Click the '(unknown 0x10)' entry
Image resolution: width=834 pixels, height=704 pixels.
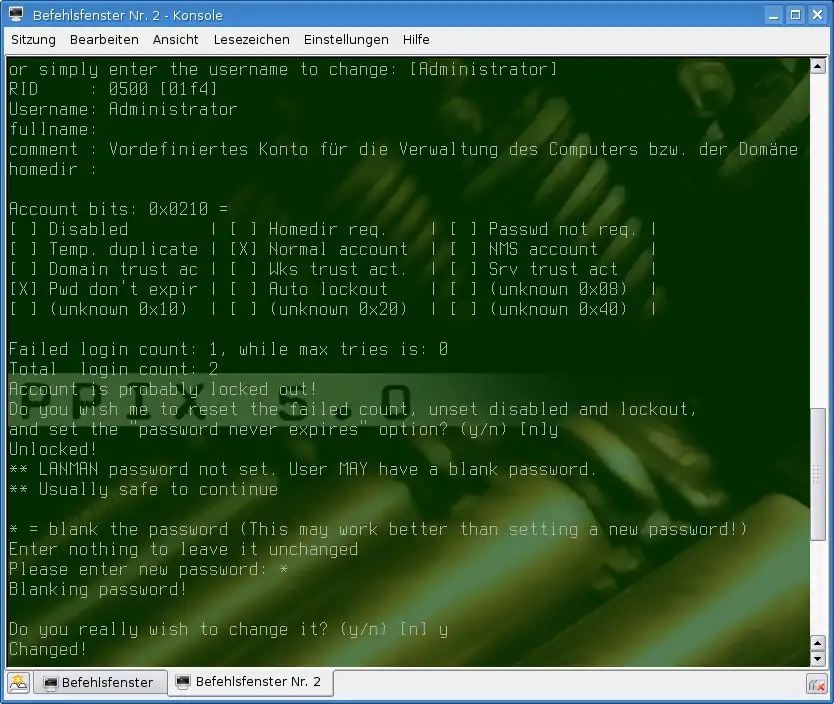point(118,309)
